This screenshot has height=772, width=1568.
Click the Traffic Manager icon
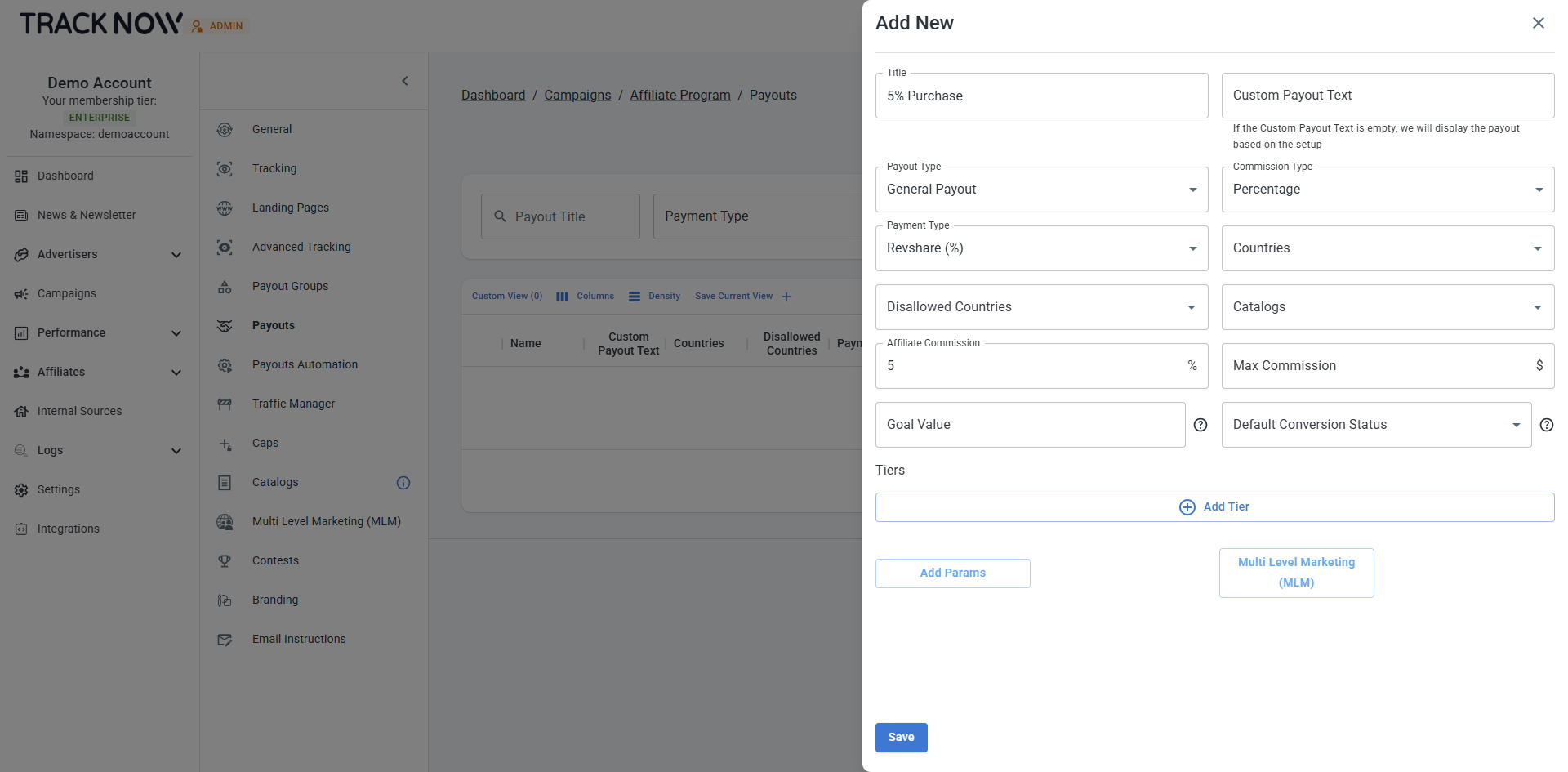(225, 404)
